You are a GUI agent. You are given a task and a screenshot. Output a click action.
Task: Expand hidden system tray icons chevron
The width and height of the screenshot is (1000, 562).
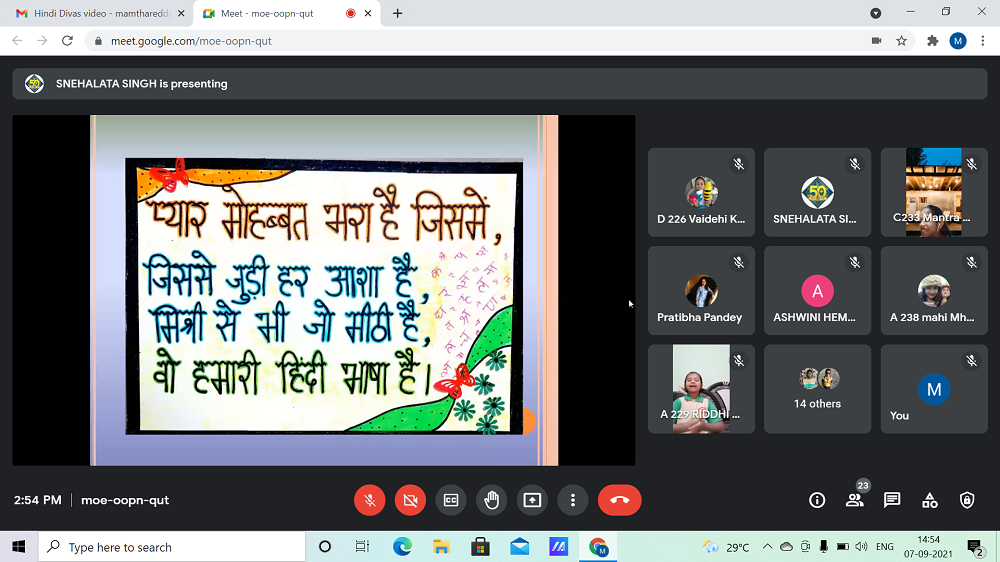click(x=767, y=547)
